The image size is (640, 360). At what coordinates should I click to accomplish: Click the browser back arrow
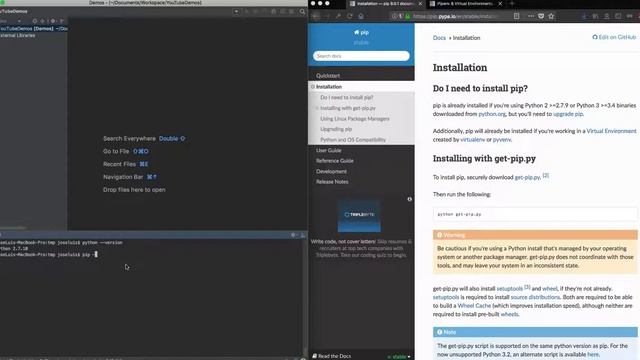(x=316, y=16)
